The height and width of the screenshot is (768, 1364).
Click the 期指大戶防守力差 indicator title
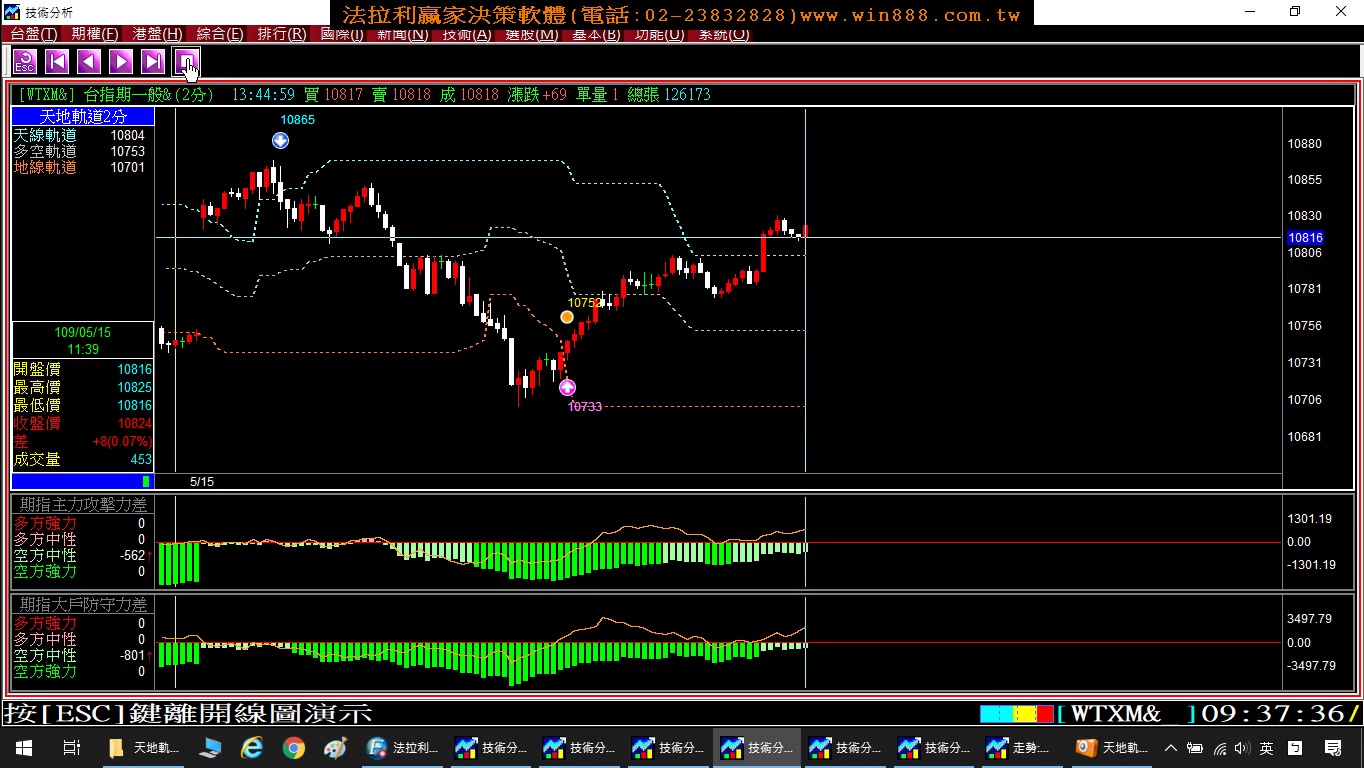[83, 605]
